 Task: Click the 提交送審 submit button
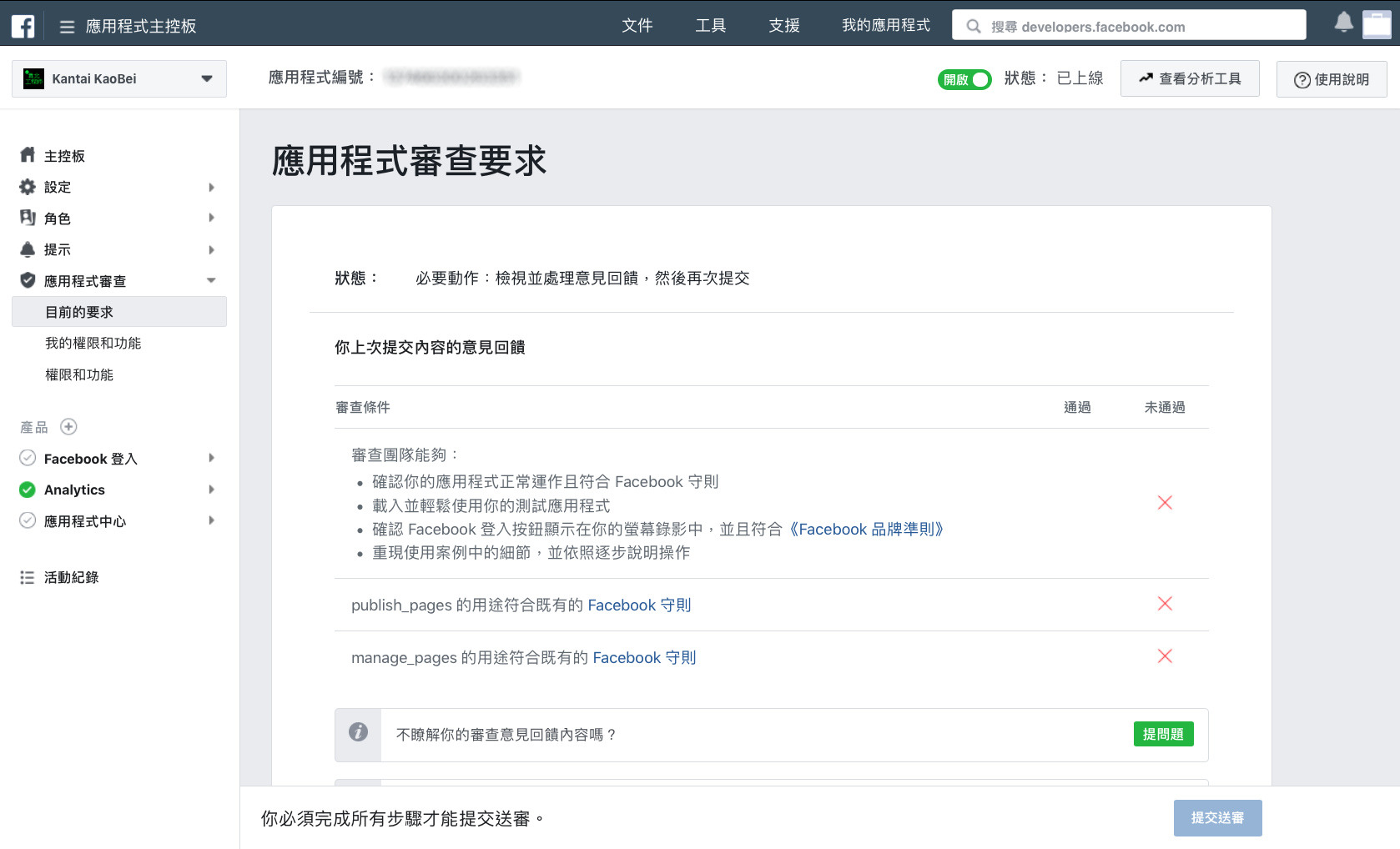tap(1217, 818)
